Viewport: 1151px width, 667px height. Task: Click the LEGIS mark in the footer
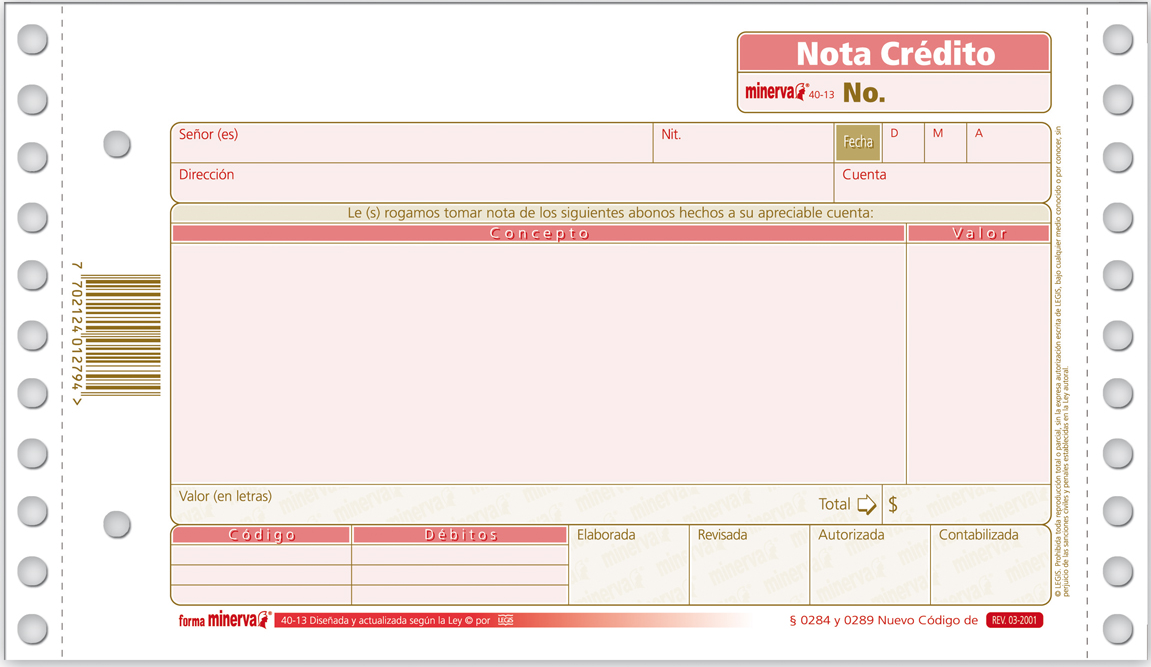[504, 620]
